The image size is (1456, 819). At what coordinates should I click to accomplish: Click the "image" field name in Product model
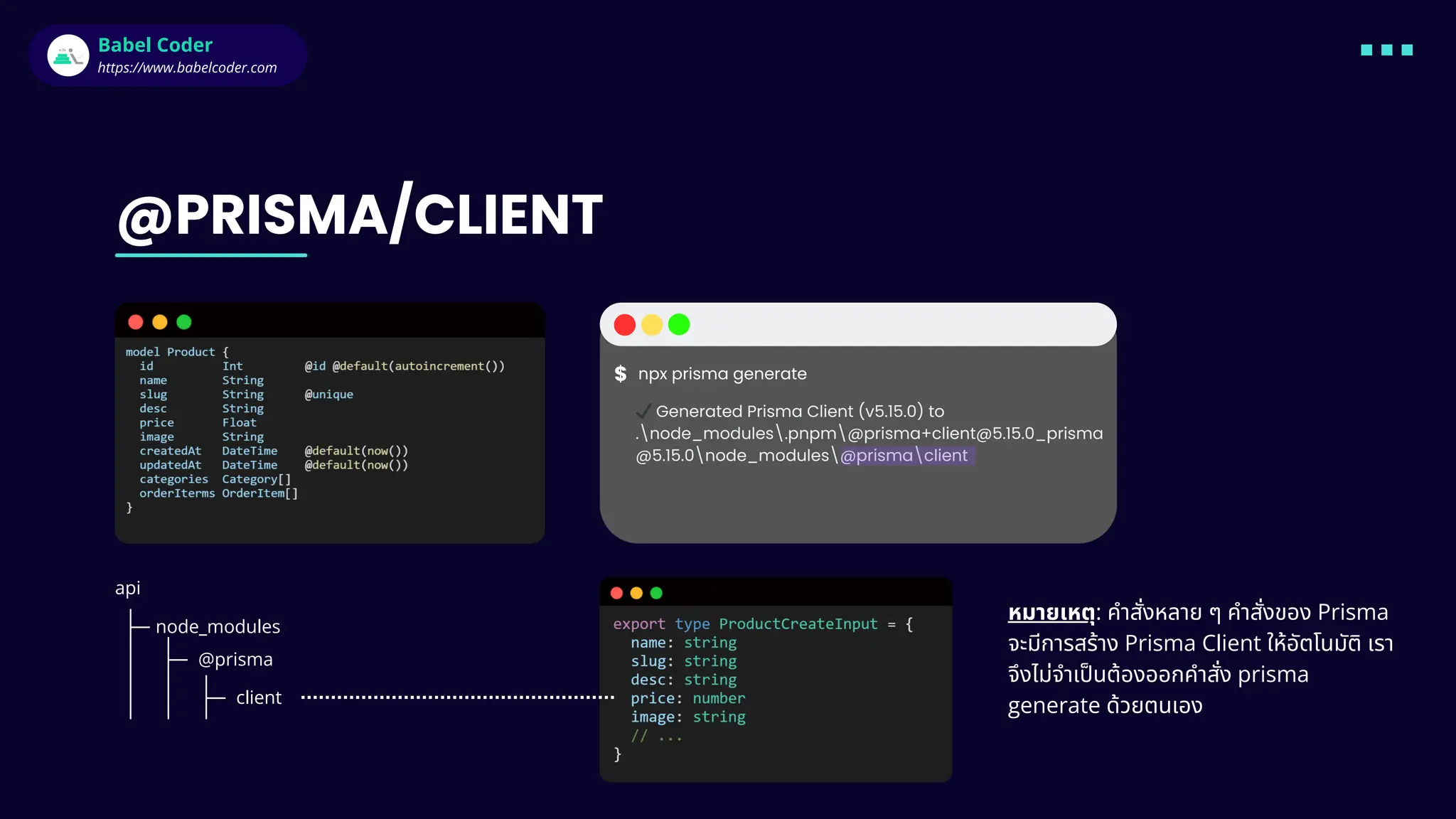[x=156, y=437]
